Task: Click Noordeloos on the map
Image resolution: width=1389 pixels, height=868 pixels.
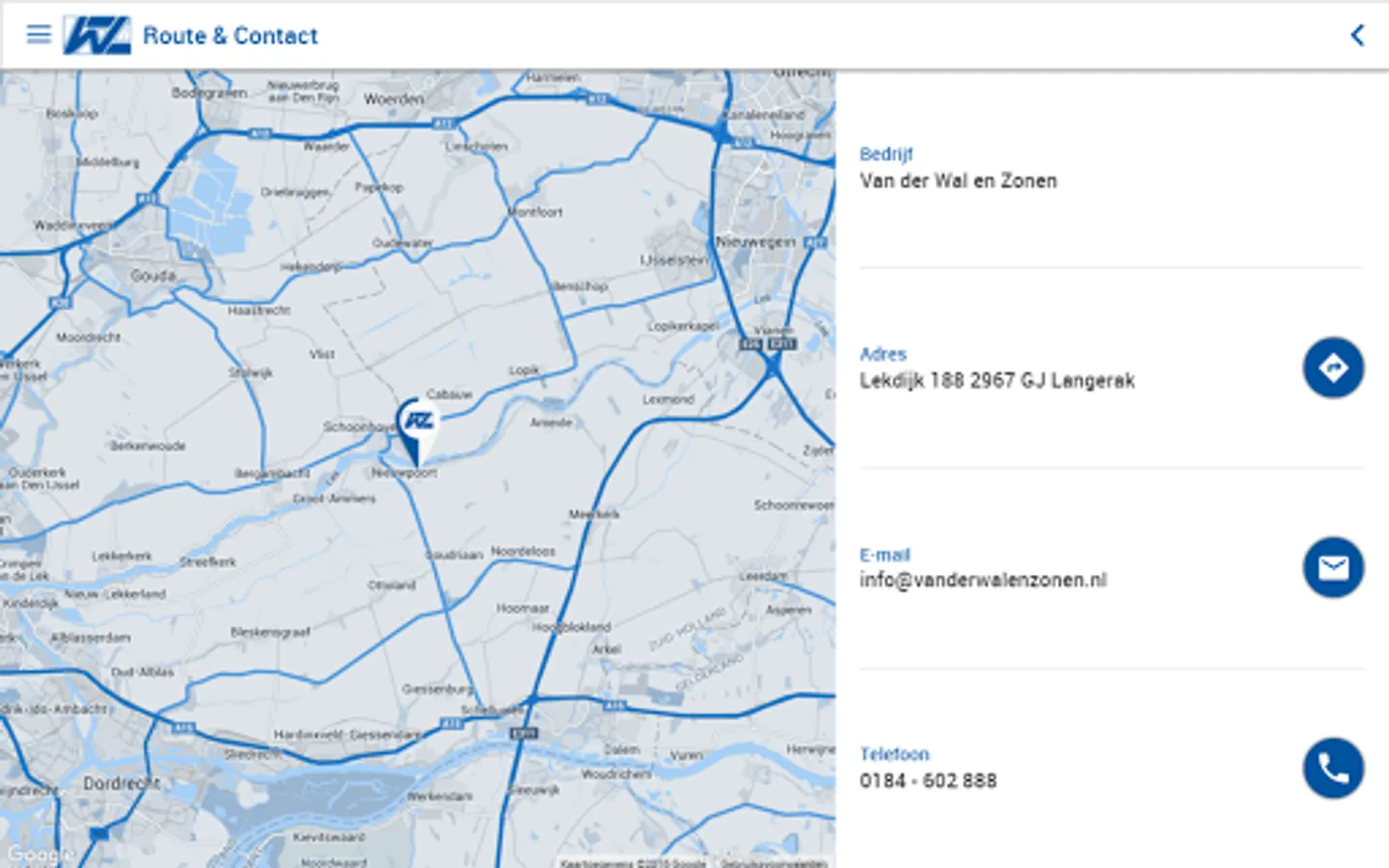Action: coord(523,551)
